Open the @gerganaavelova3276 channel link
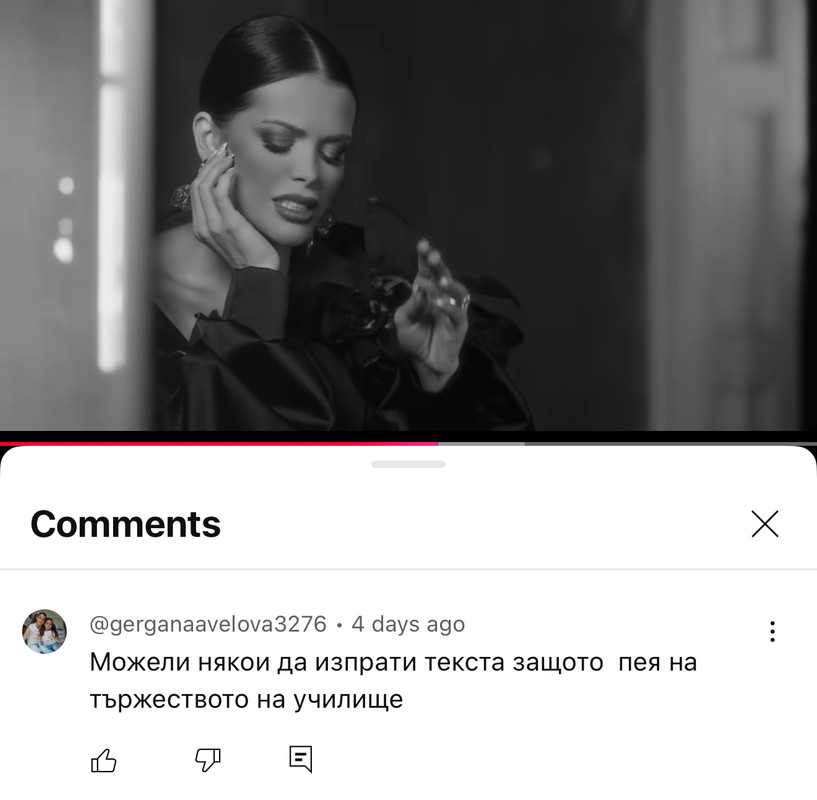Image resolution: width=817 pixels, height=800 pixels. [208, 624]
